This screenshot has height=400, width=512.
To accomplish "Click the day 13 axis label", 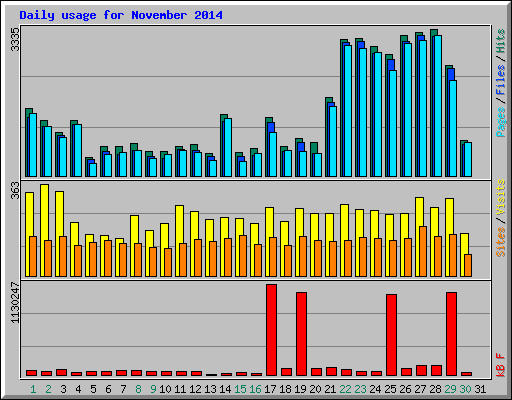I will click(x=210, y=389).
